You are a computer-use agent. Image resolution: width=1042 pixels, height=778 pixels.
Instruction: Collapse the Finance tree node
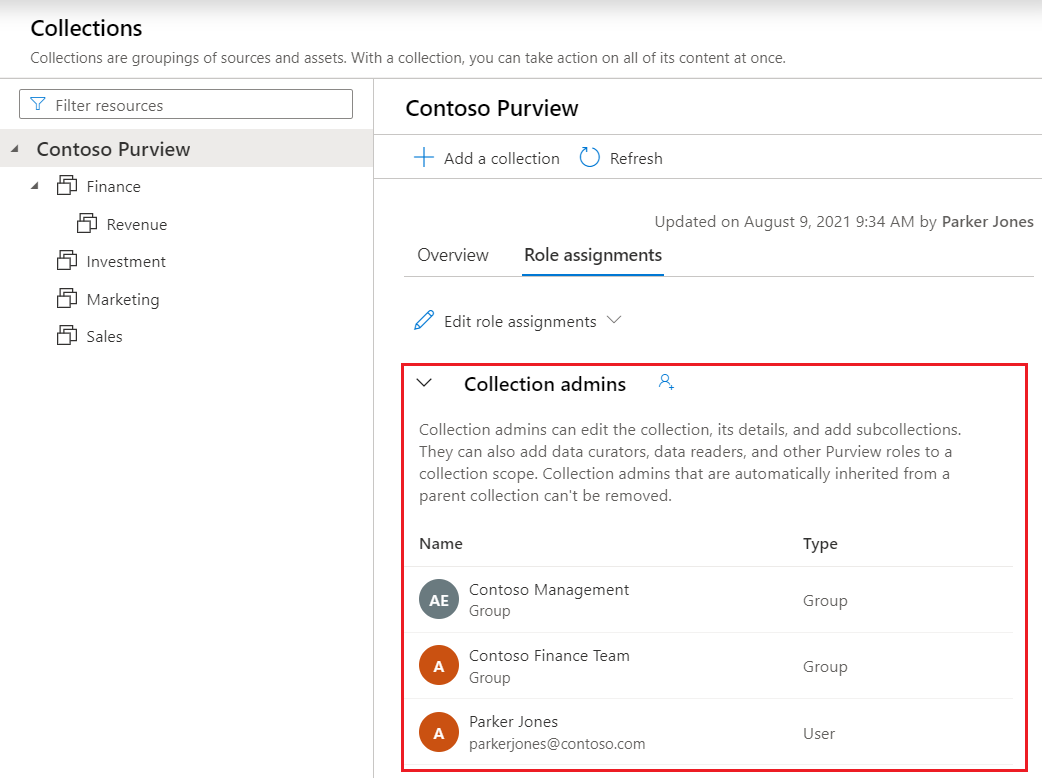click(x=36, y=186)
